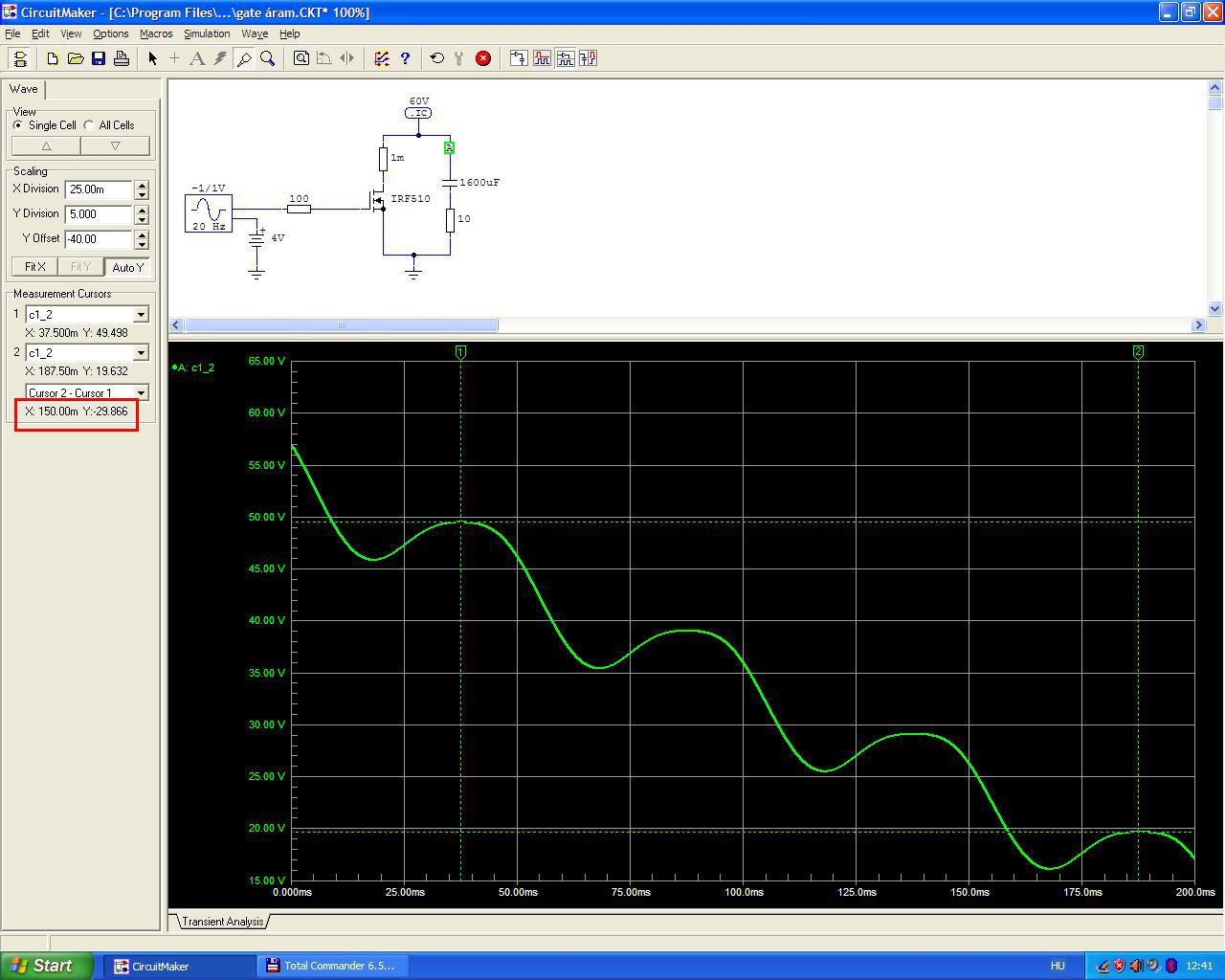Decrease X Division with down arrow
The width and height of the screenshot is (1225, 980).
[x=143, y=194]
